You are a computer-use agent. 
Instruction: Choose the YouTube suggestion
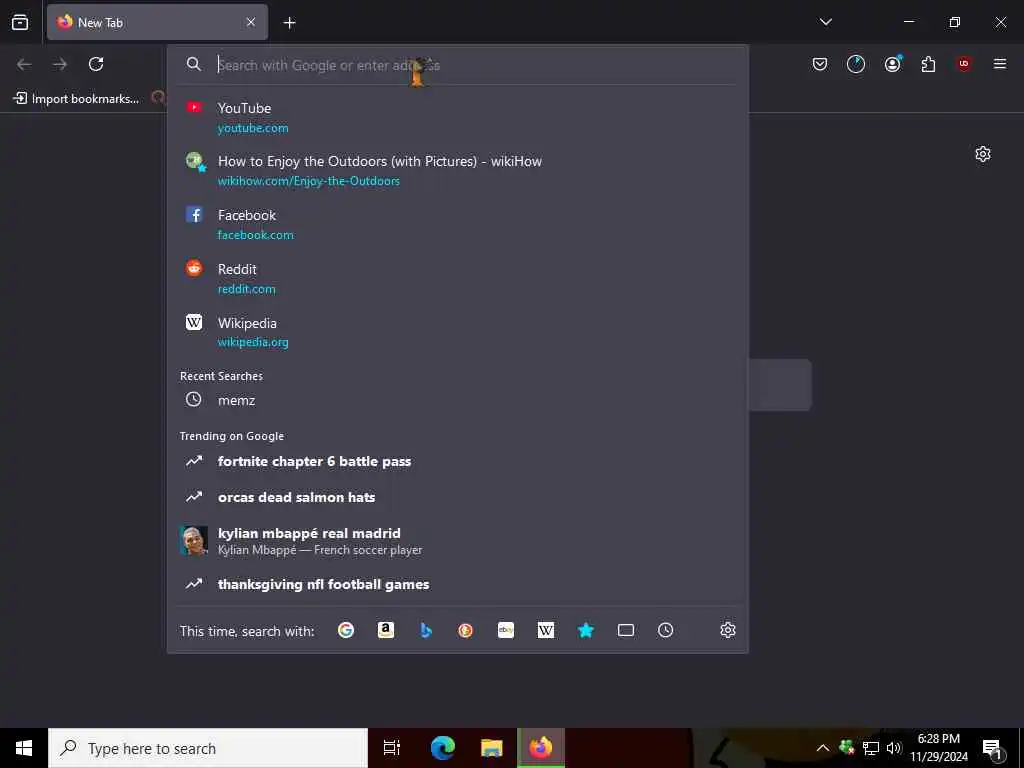[x=457, y=118]
